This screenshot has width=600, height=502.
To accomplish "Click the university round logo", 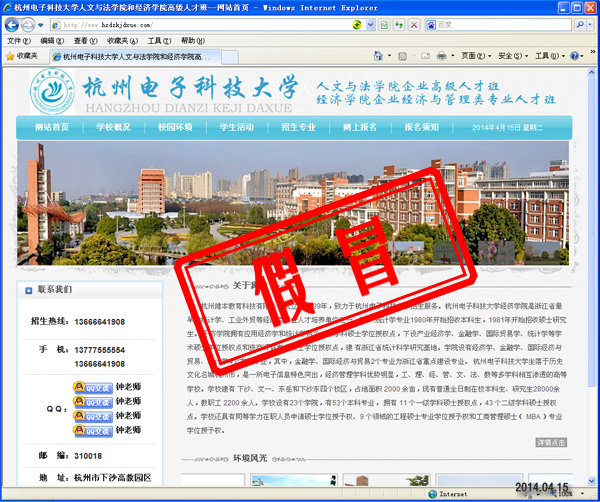I will click(x=52, y=91).
